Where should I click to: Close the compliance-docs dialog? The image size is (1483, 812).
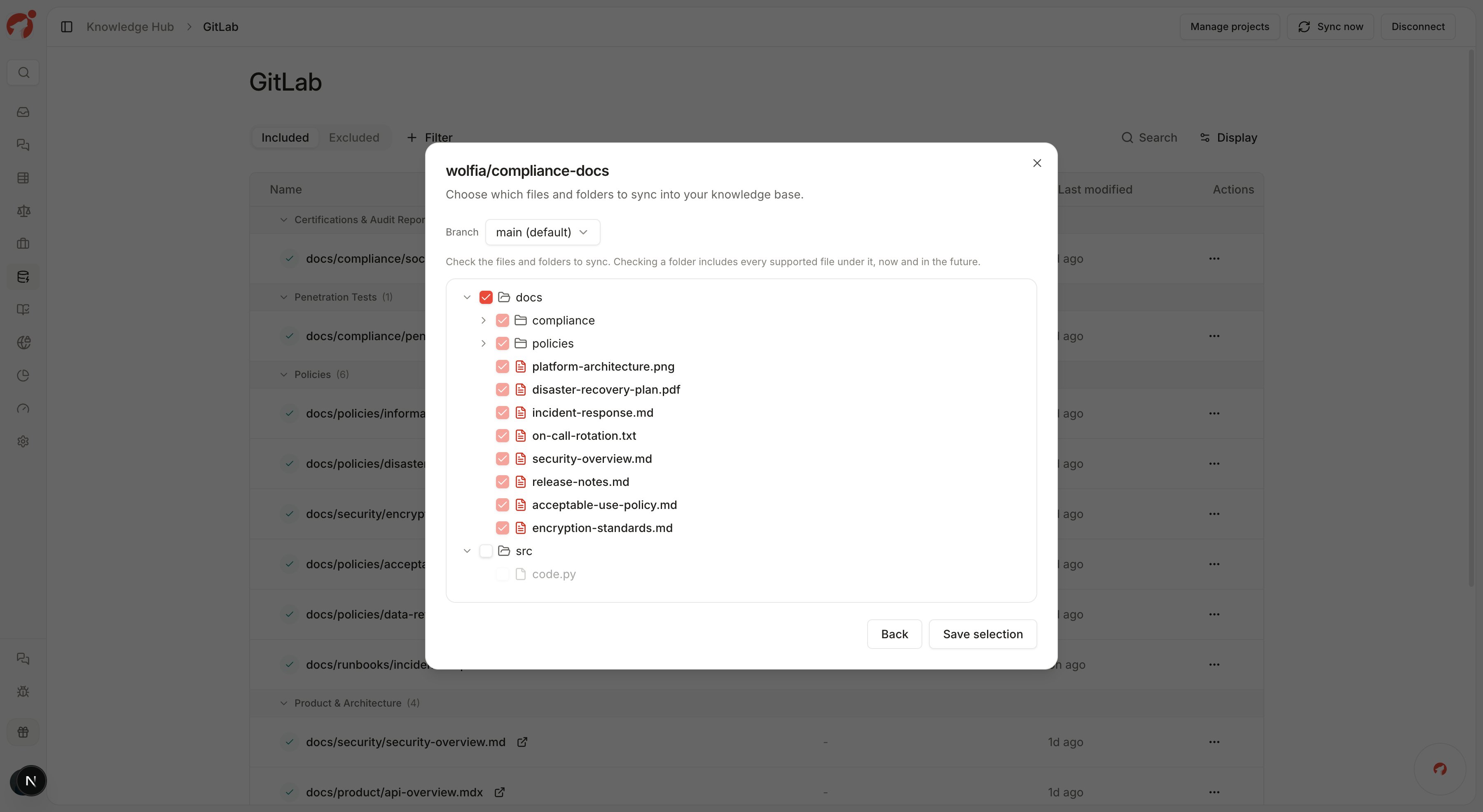[x=1037, y=163]
